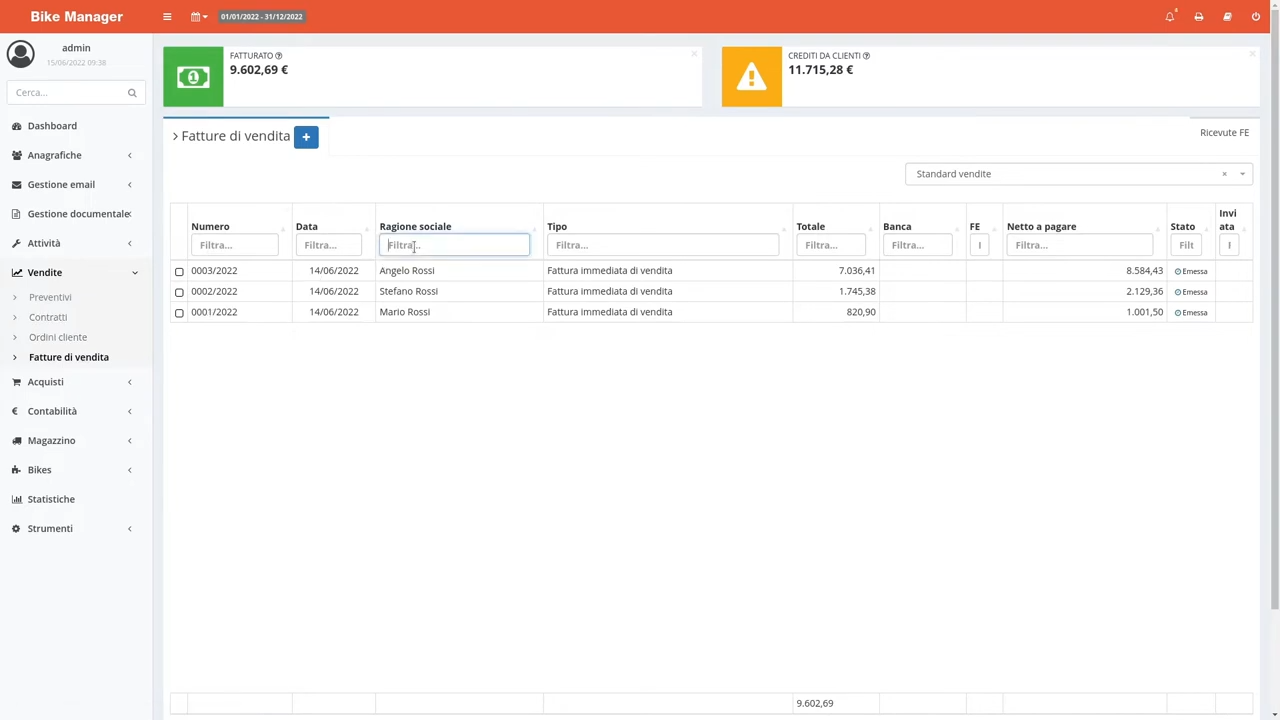Viewport: 1280px width, 720px height.
Task: Select the checkbox for invoice 0001/2022
Action: 179,313
